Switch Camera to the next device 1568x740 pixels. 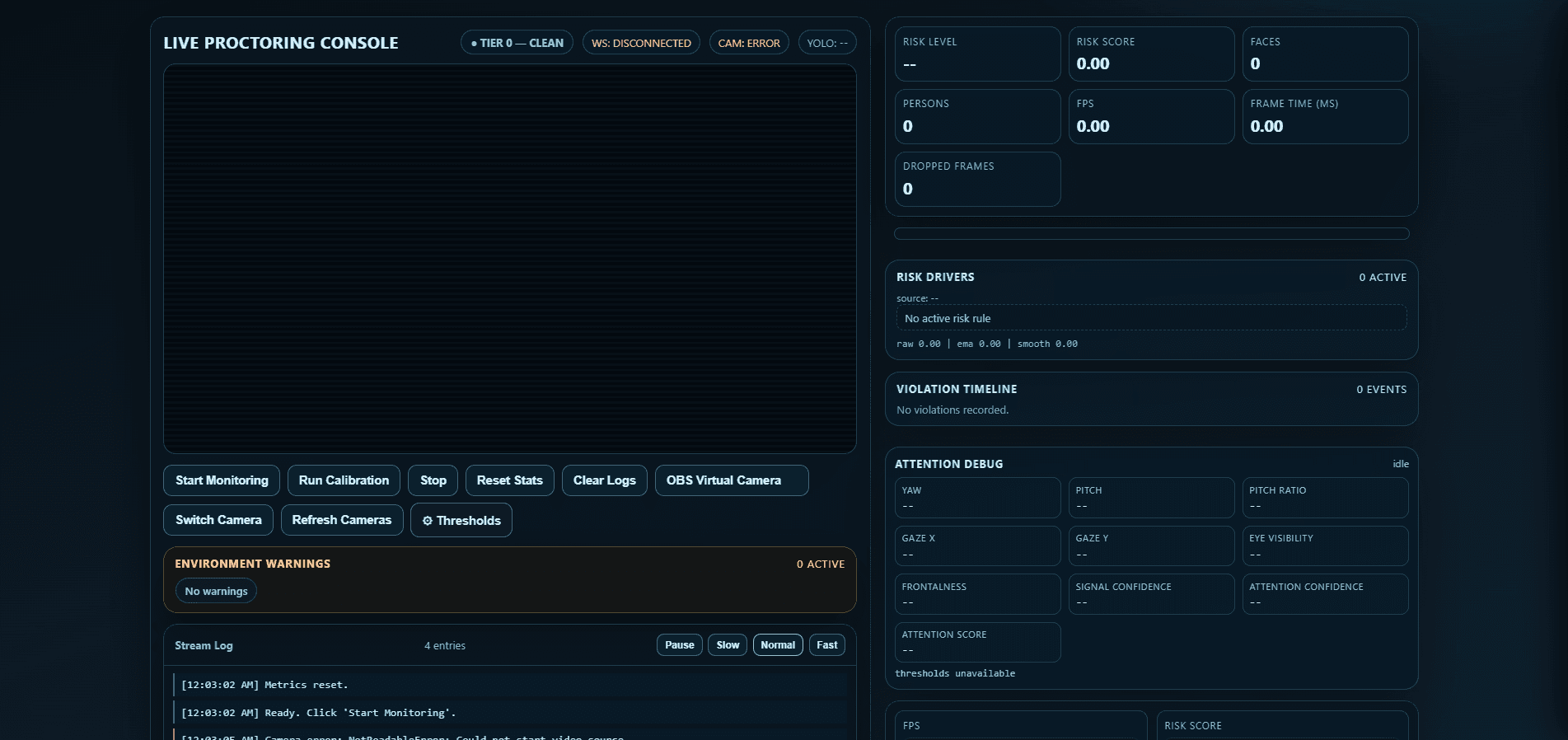[x=218, y=520]
